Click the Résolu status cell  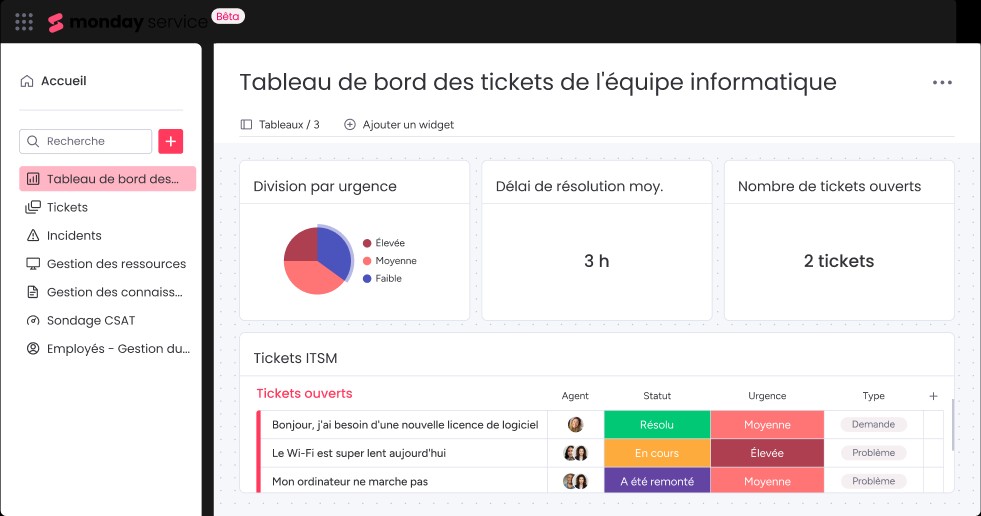click(656, 425)
